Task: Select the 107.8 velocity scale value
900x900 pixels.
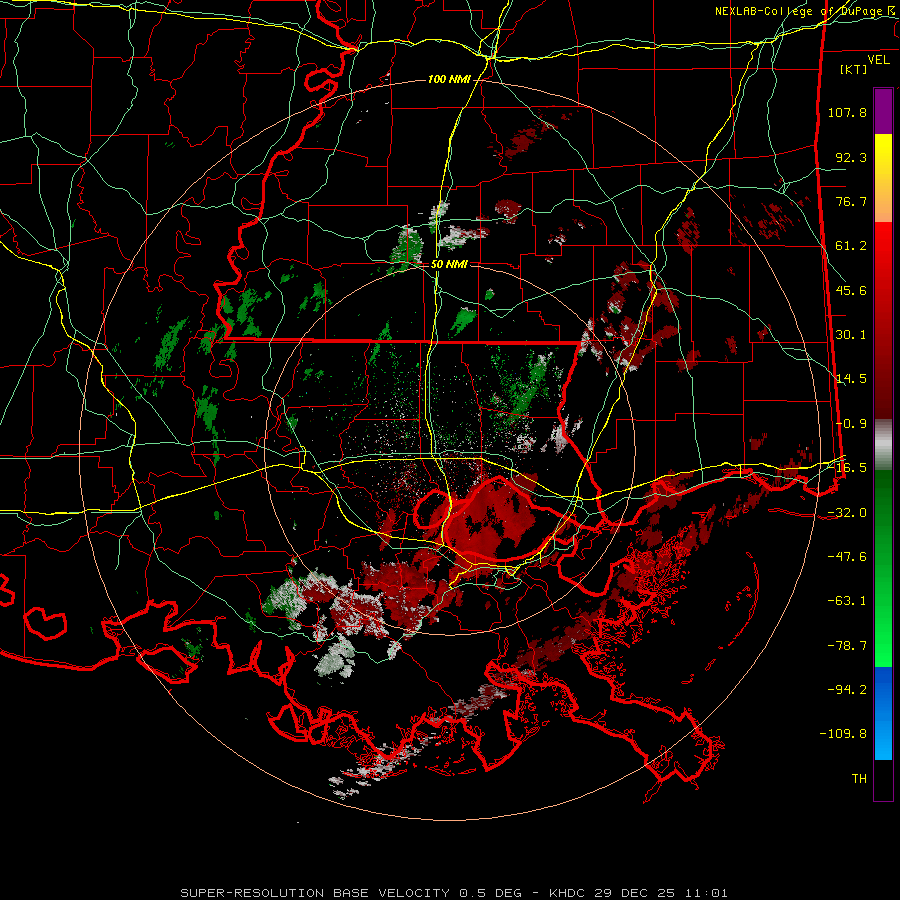Action: [847, 112]
